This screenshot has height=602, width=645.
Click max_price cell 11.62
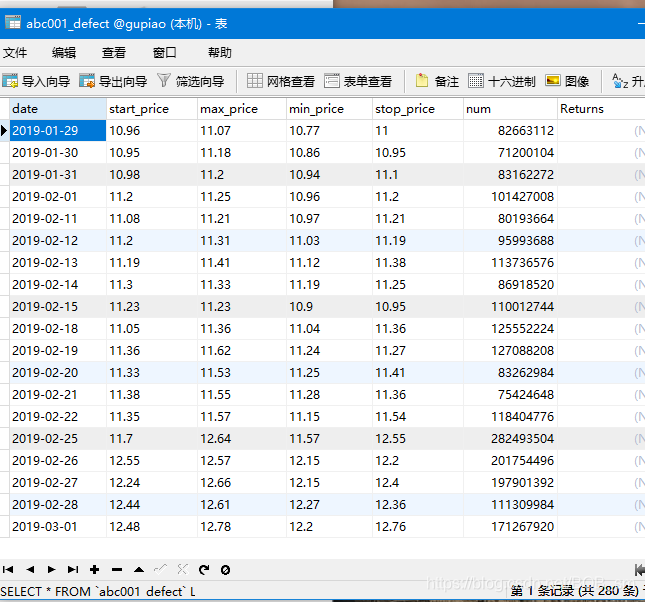coord(242,351)
